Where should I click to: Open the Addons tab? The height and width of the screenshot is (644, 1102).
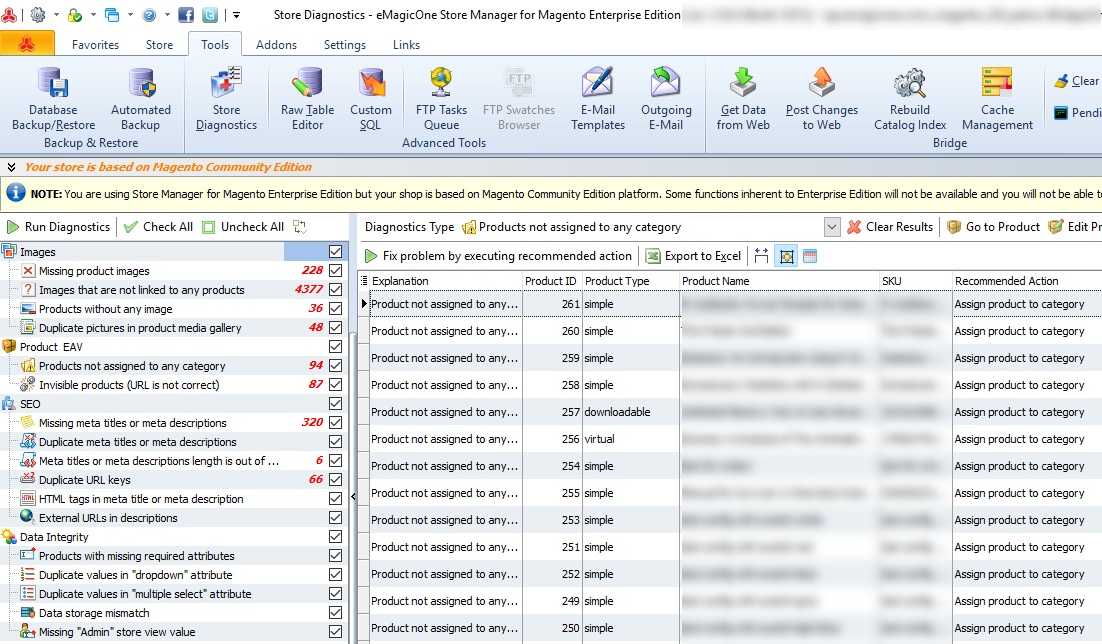pos(276,45)
